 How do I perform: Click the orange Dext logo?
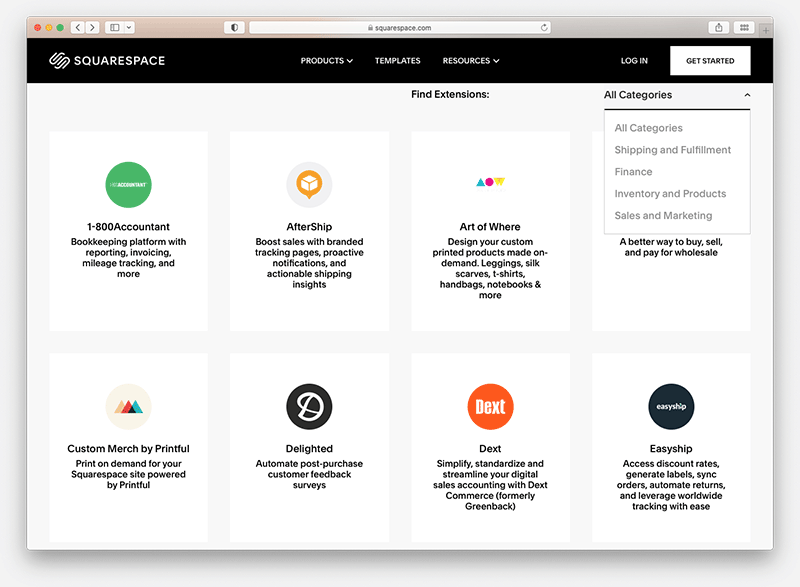click(x=490, y=406)
